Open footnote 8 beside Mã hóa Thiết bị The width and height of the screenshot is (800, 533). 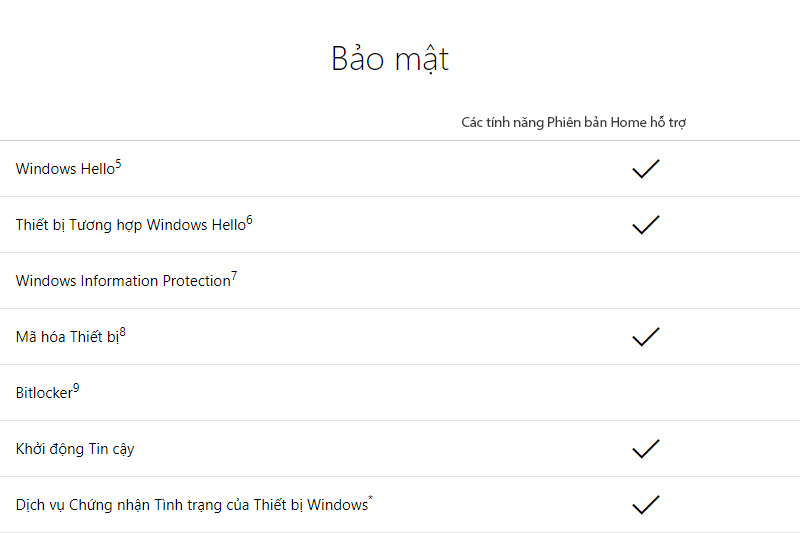[122, 333]
